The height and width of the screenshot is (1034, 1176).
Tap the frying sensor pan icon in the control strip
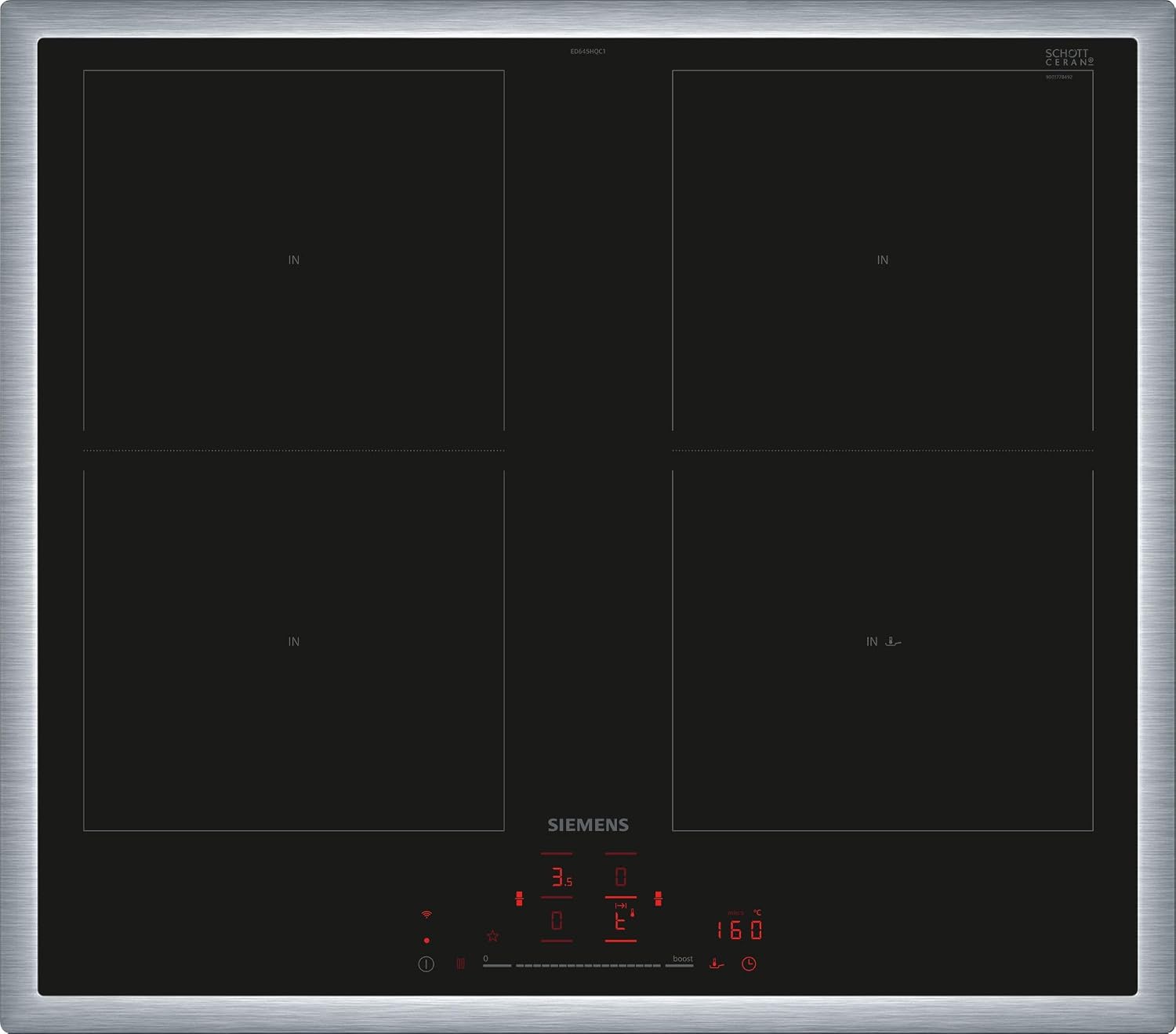pos(717,963)
